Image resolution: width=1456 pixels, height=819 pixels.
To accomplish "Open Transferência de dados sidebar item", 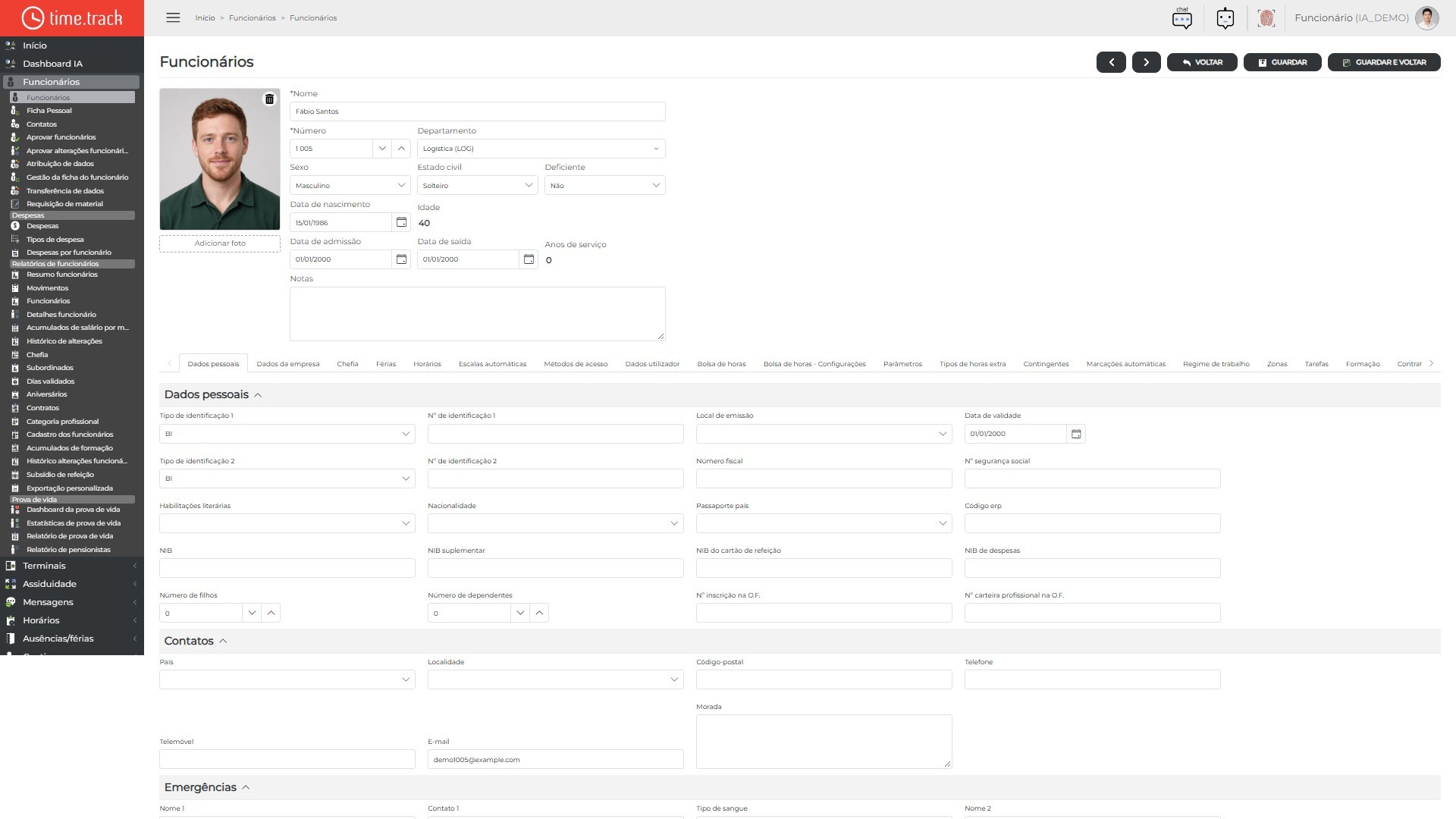I will point(65,191).
